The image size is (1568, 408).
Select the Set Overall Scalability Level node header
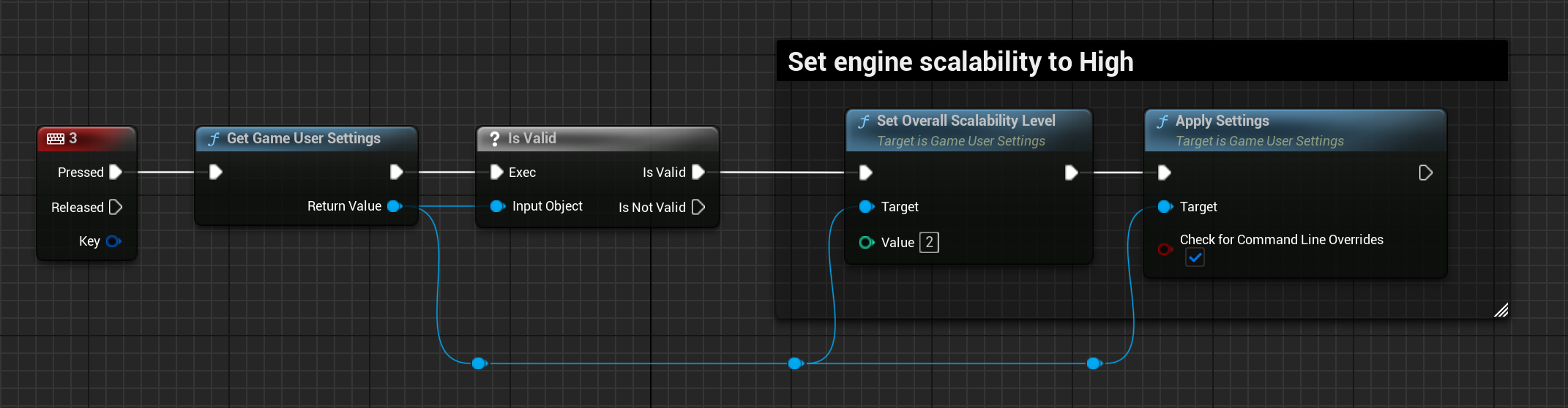(969, 130)
